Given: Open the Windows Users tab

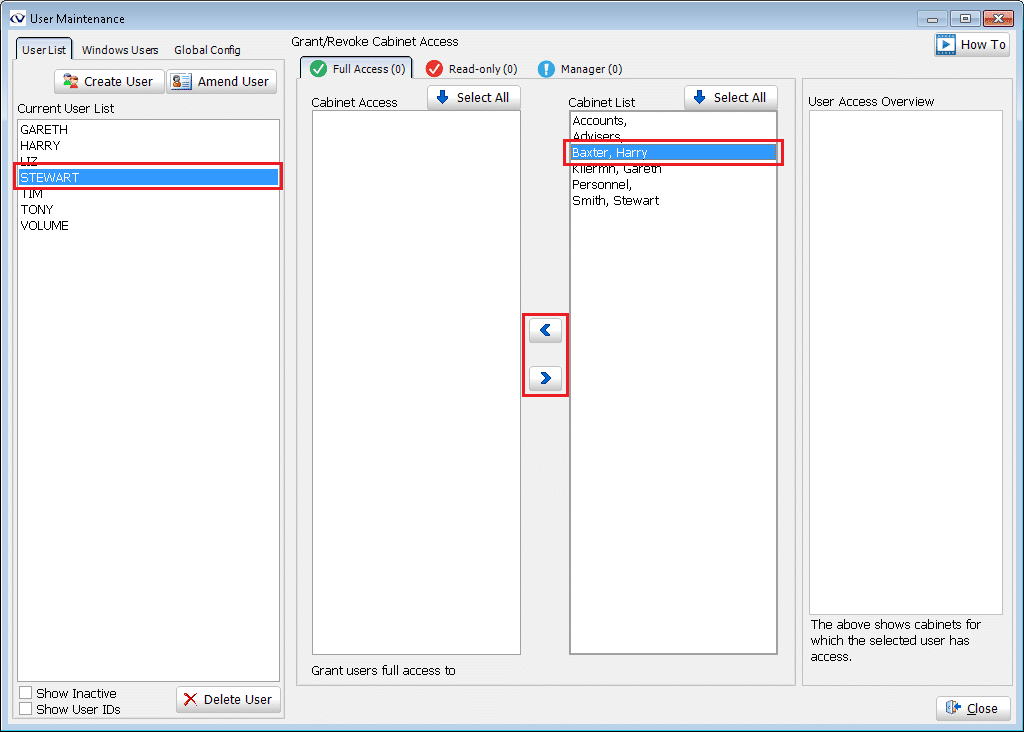Looking at the screenshot, I should click(120, 50).
